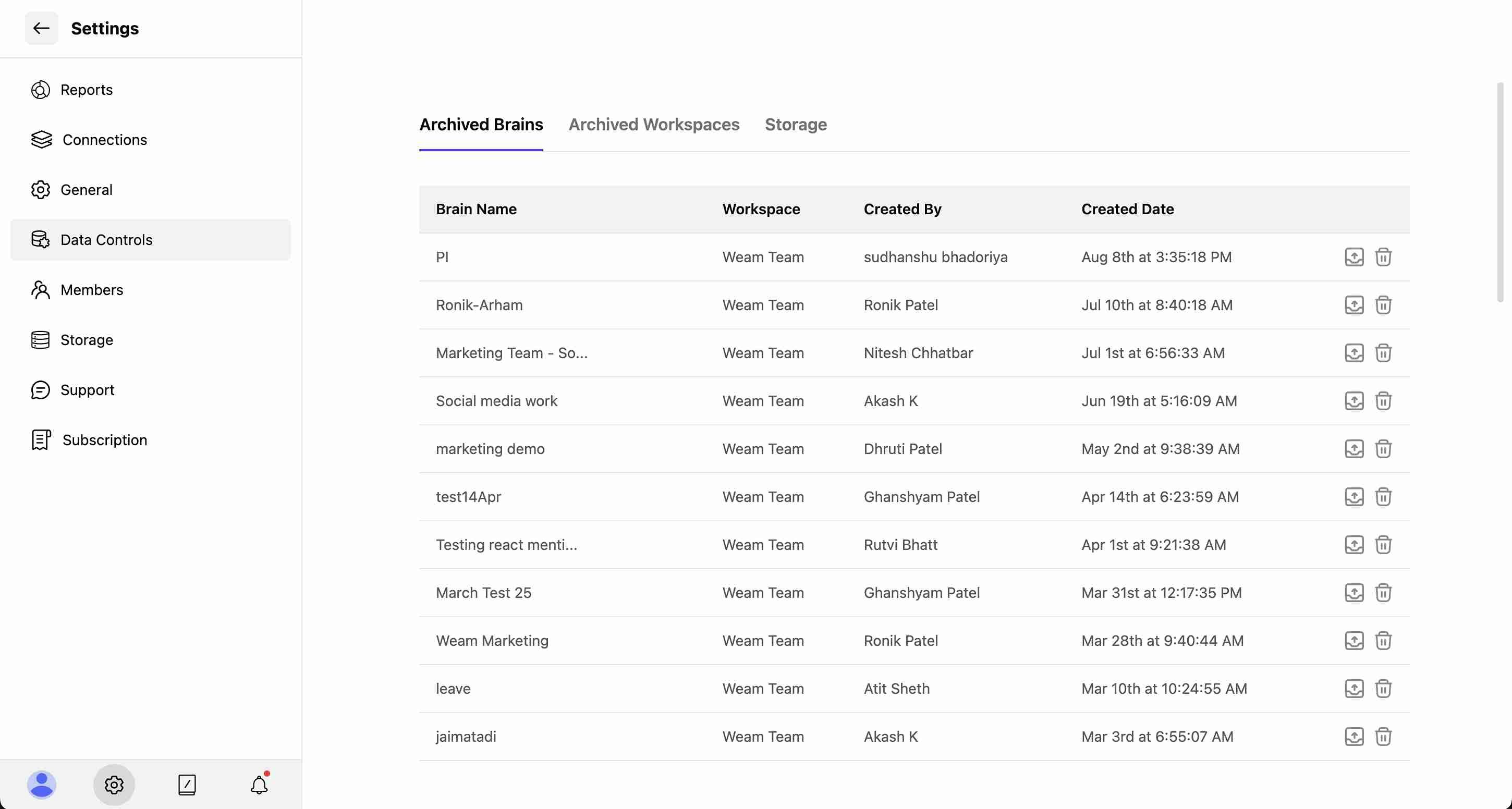The image size is (1512, 809).
Task: Click 'sudhanshu bhadoriya' creator cell
Action: 935,257
